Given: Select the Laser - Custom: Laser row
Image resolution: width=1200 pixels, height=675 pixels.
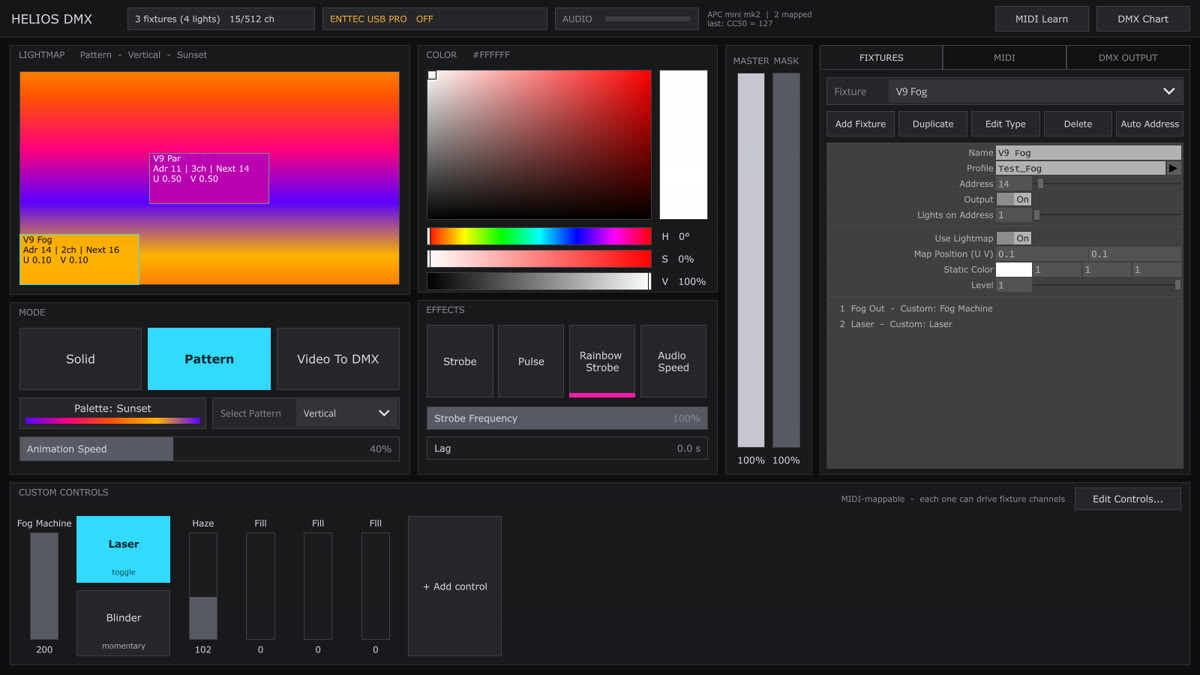Looking at the screenshot, I should 896,324.
